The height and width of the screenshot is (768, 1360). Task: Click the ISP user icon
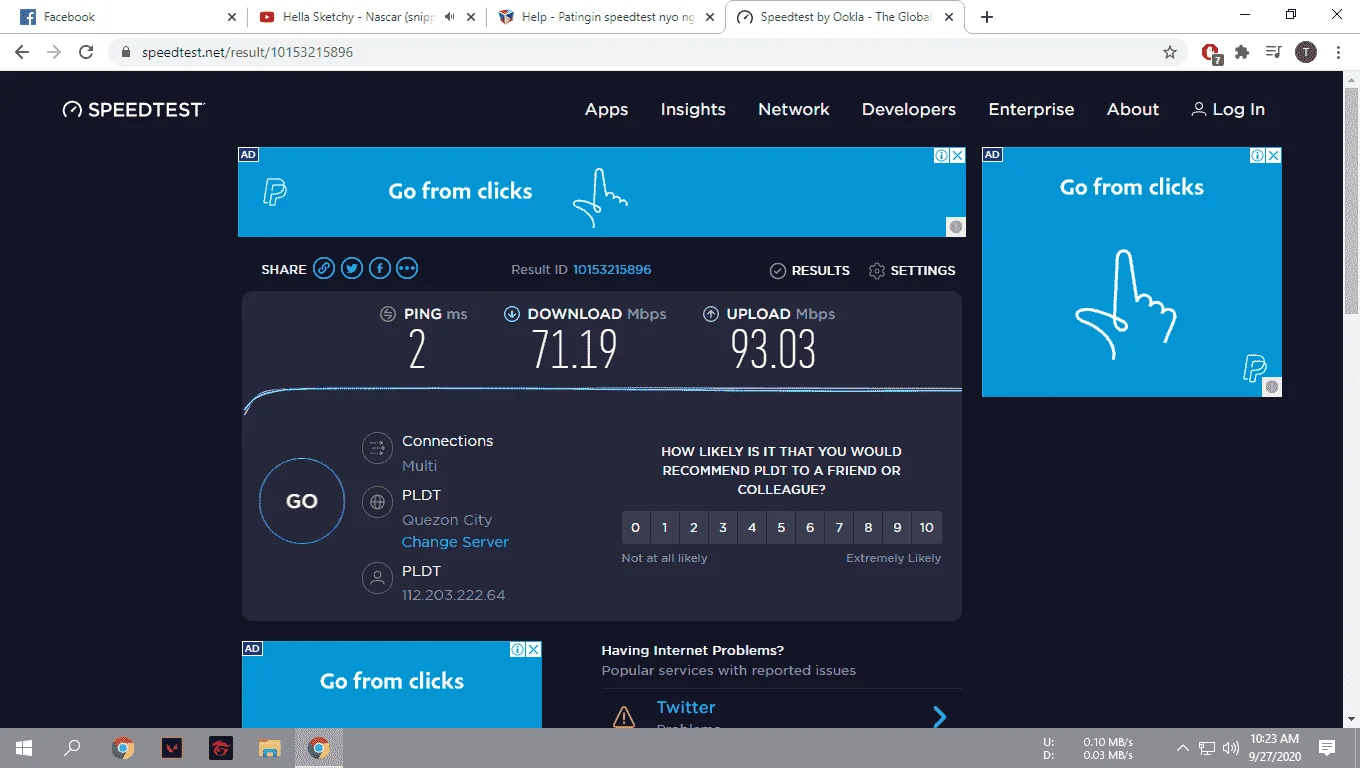click(377, 578)
